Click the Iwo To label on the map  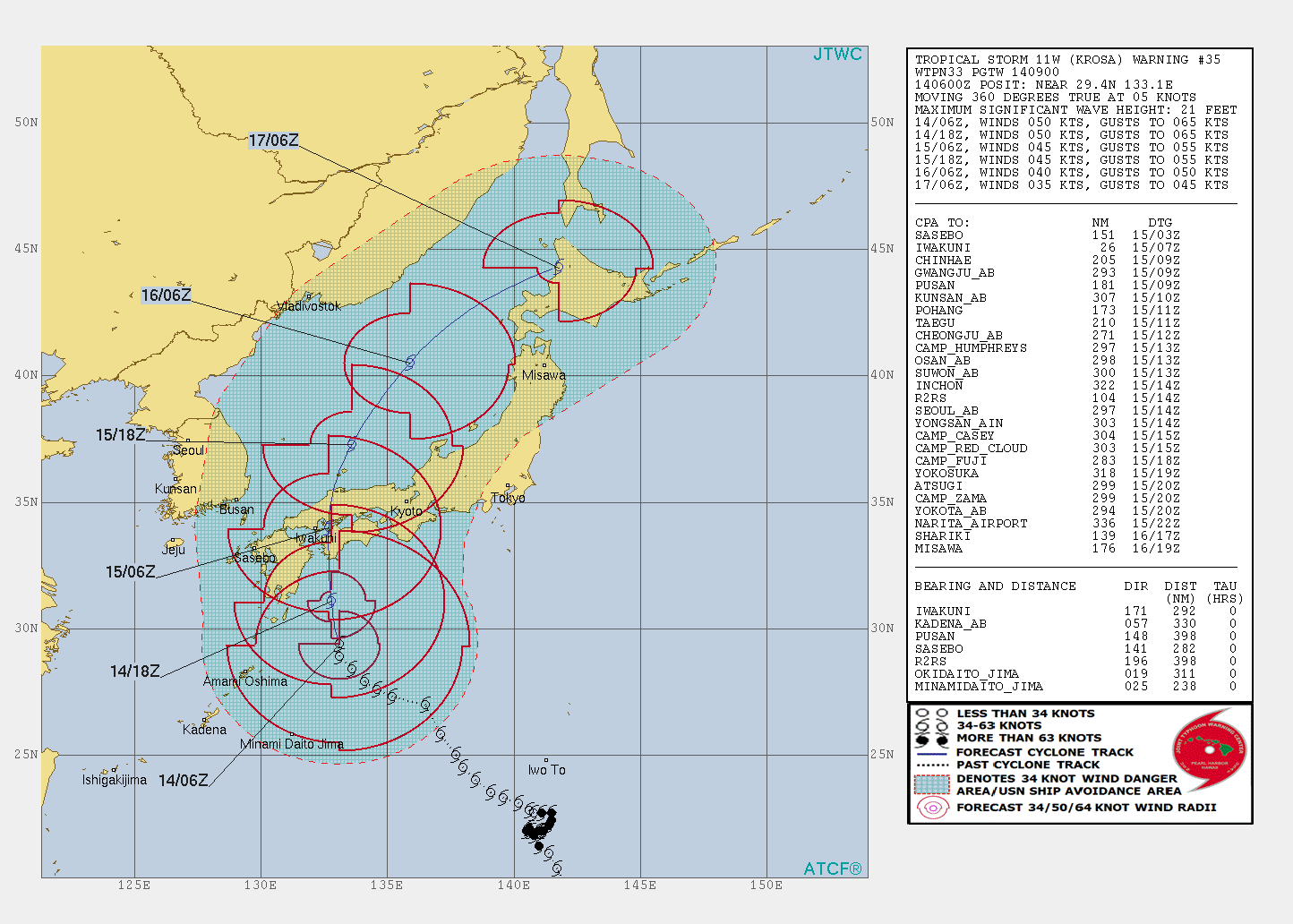tap(546, 770)
